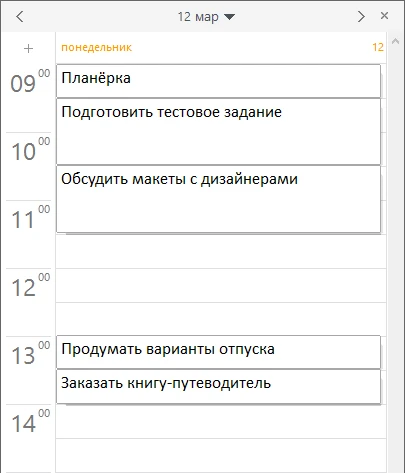Go to the next day arrow
This screenshot has width=405, height=473.
(x=361, y=16)
